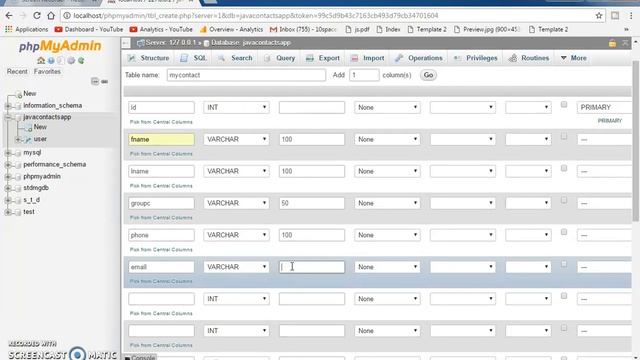Open the Structure tab

(x=149, y=58)
